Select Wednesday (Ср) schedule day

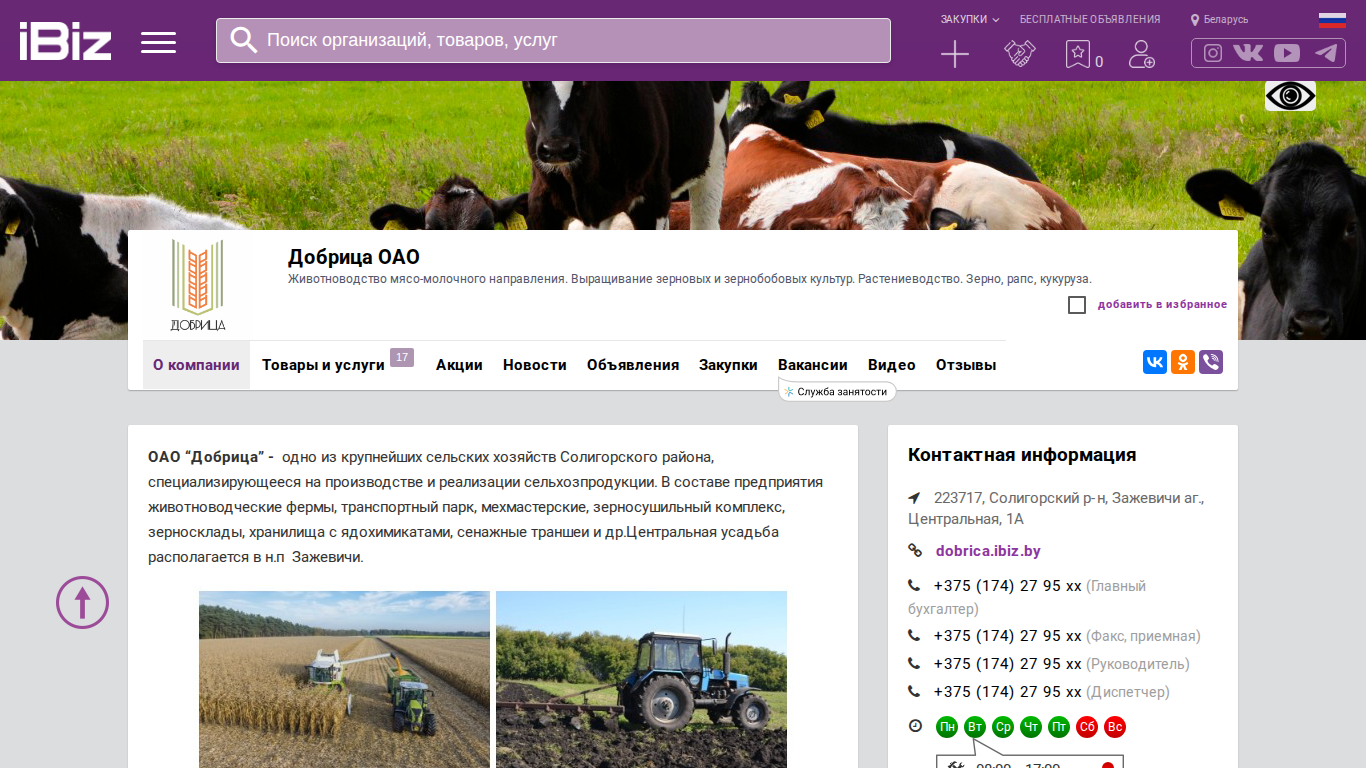click(1003, 727)
